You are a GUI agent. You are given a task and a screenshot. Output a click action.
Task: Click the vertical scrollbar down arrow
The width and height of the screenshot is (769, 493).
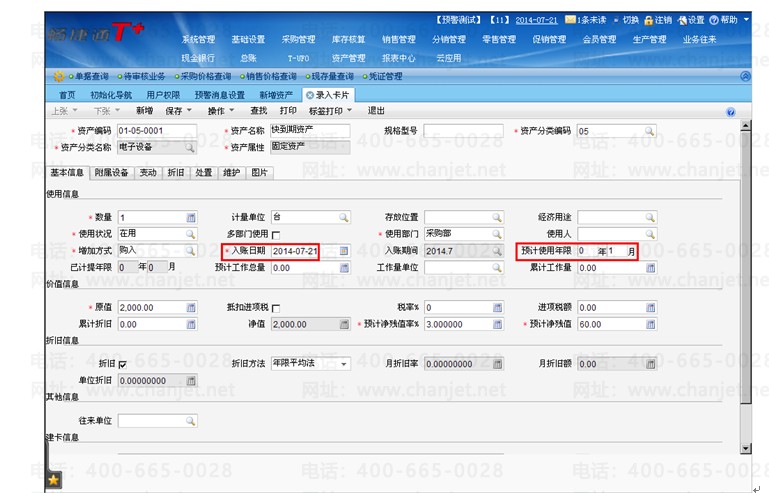[745, 448]
